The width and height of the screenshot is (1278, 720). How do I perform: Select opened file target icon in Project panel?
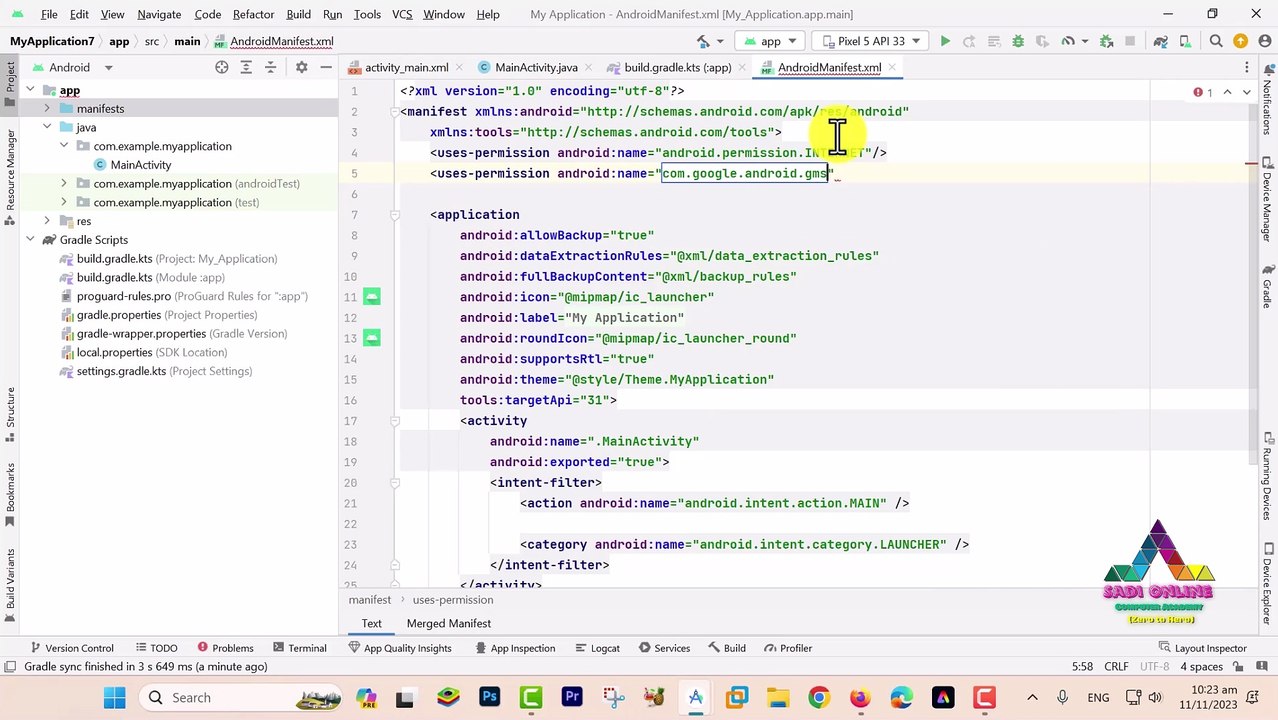pyautogui.click(x=221, y=67)
